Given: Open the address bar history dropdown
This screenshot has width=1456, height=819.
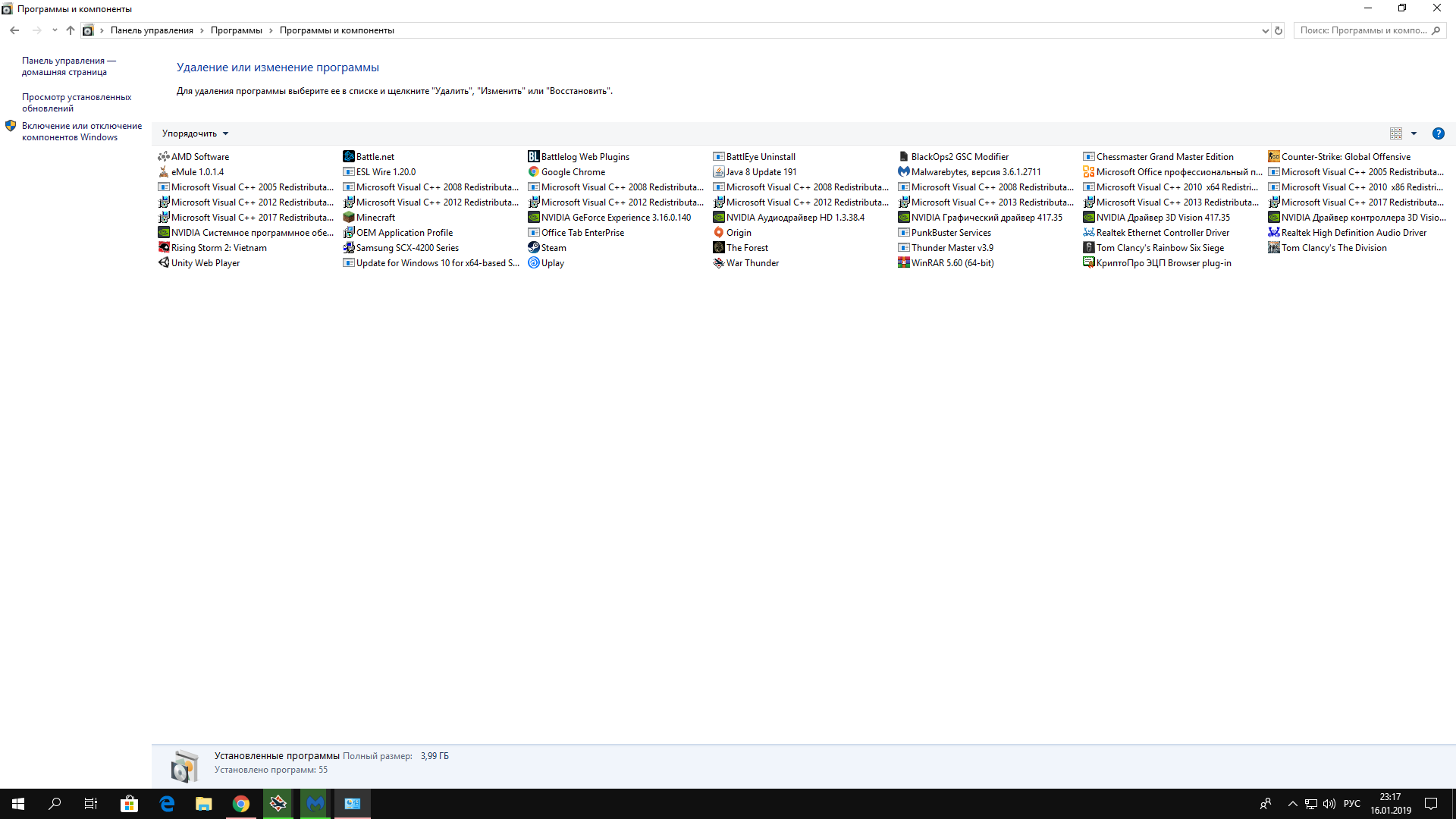Looking at the screenshot, I should point(1265,30).
